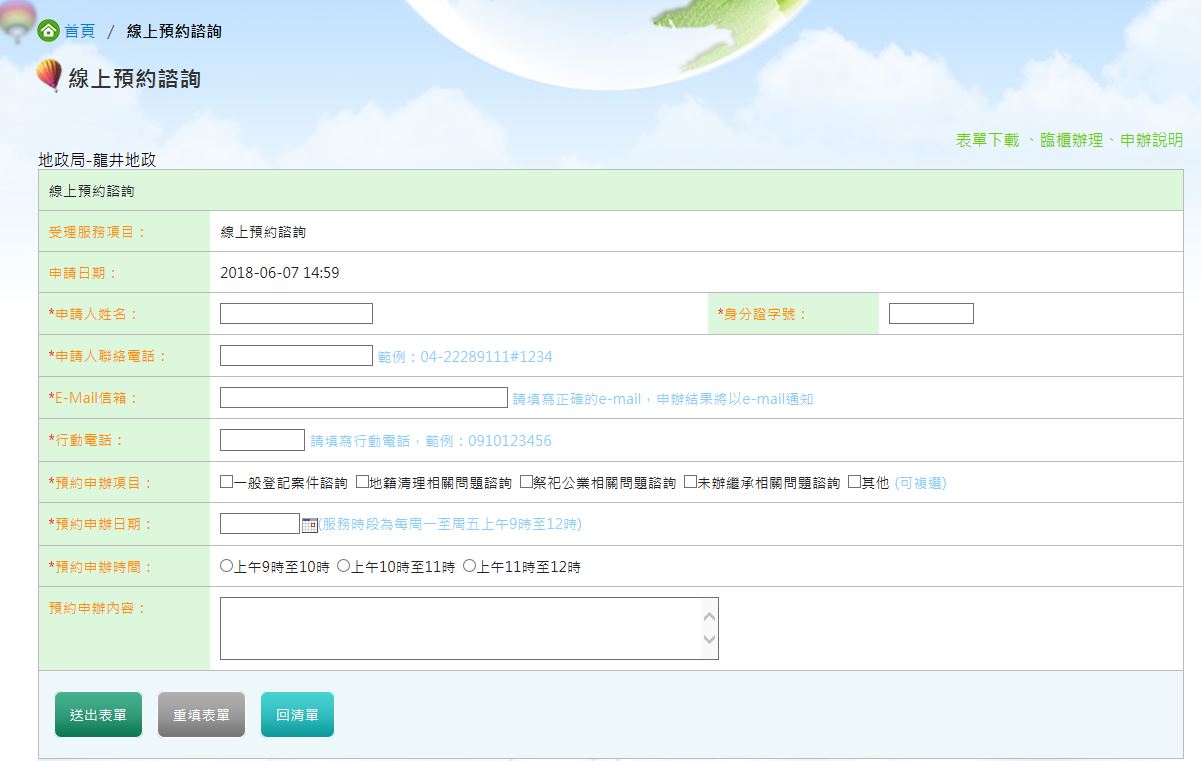Open the 表單下載 link
This screenshot has width=1201, height=761.
(x=987, y=140)
